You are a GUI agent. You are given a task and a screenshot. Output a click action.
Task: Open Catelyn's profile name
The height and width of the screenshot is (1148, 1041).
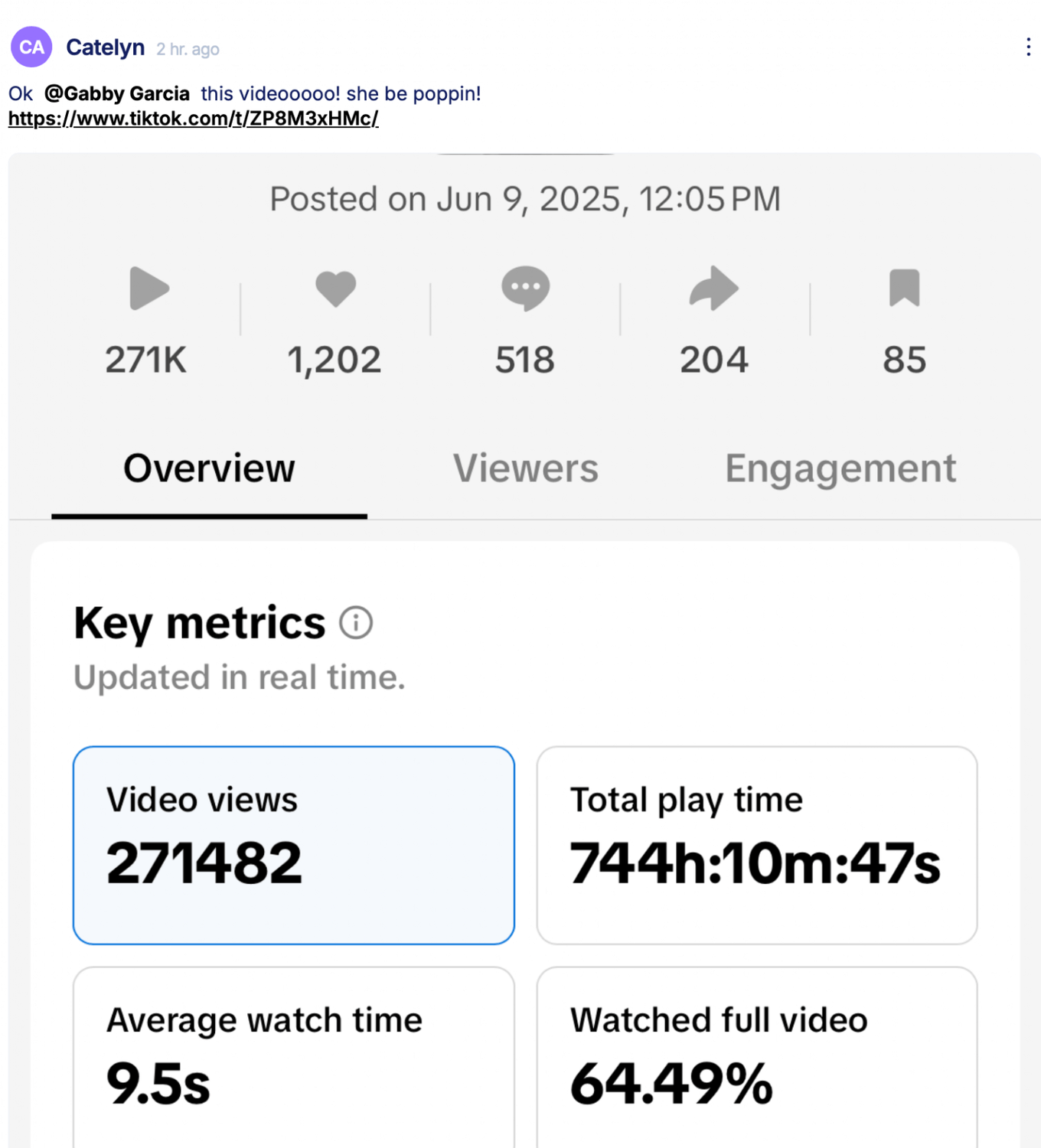click(106, 47)
